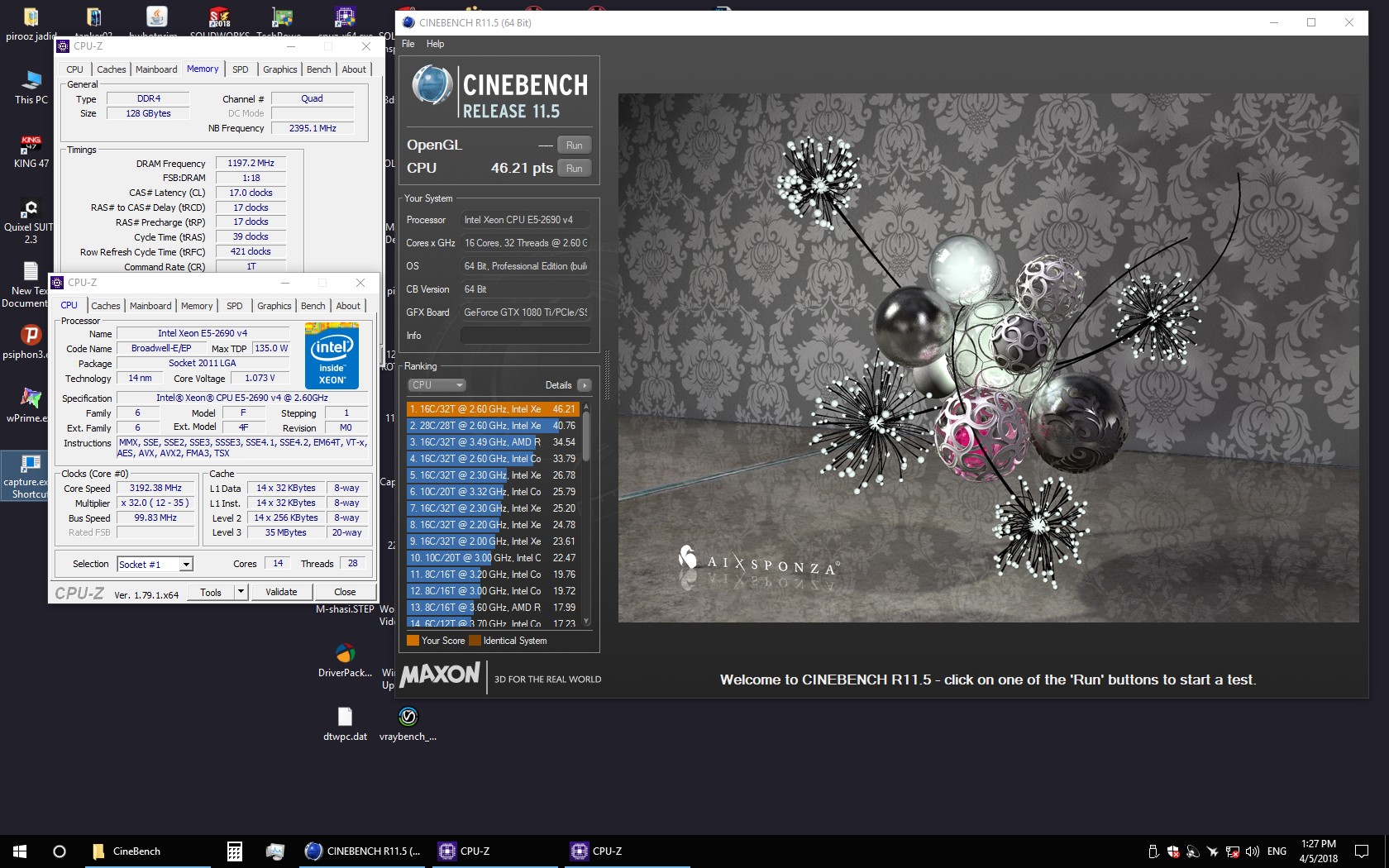The image size is (1389, 868).
Task: Open the CPU ranking type dropdown
Action: coord(437,385)
